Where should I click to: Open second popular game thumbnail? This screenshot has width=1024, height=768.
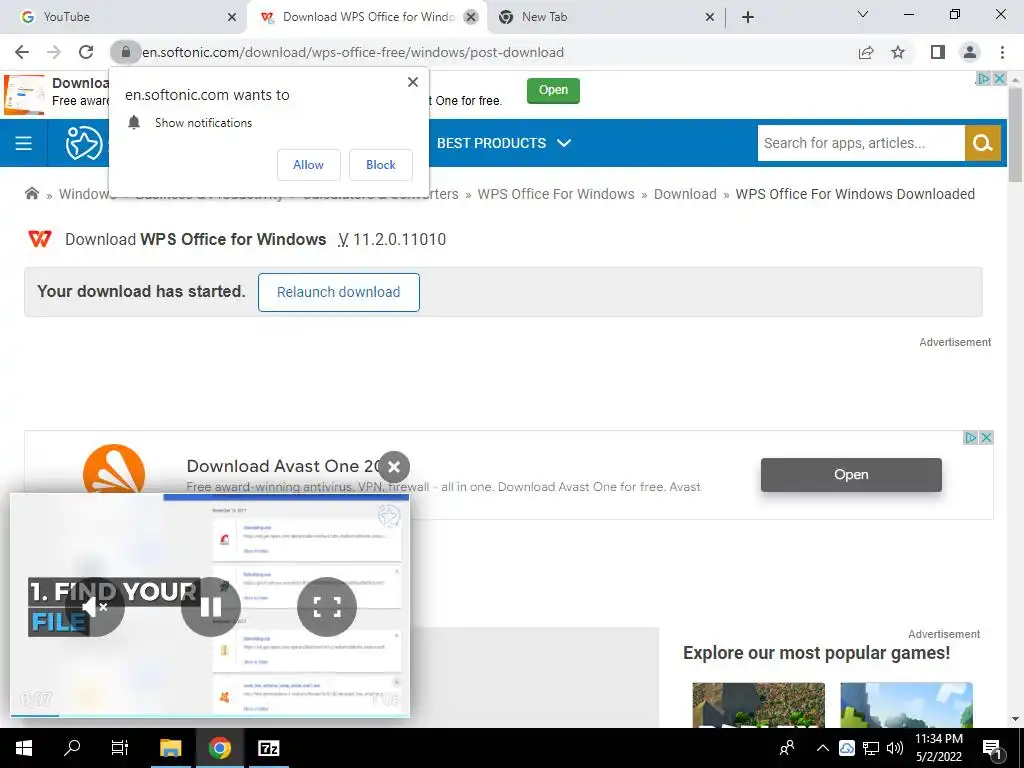pos(906,705)
